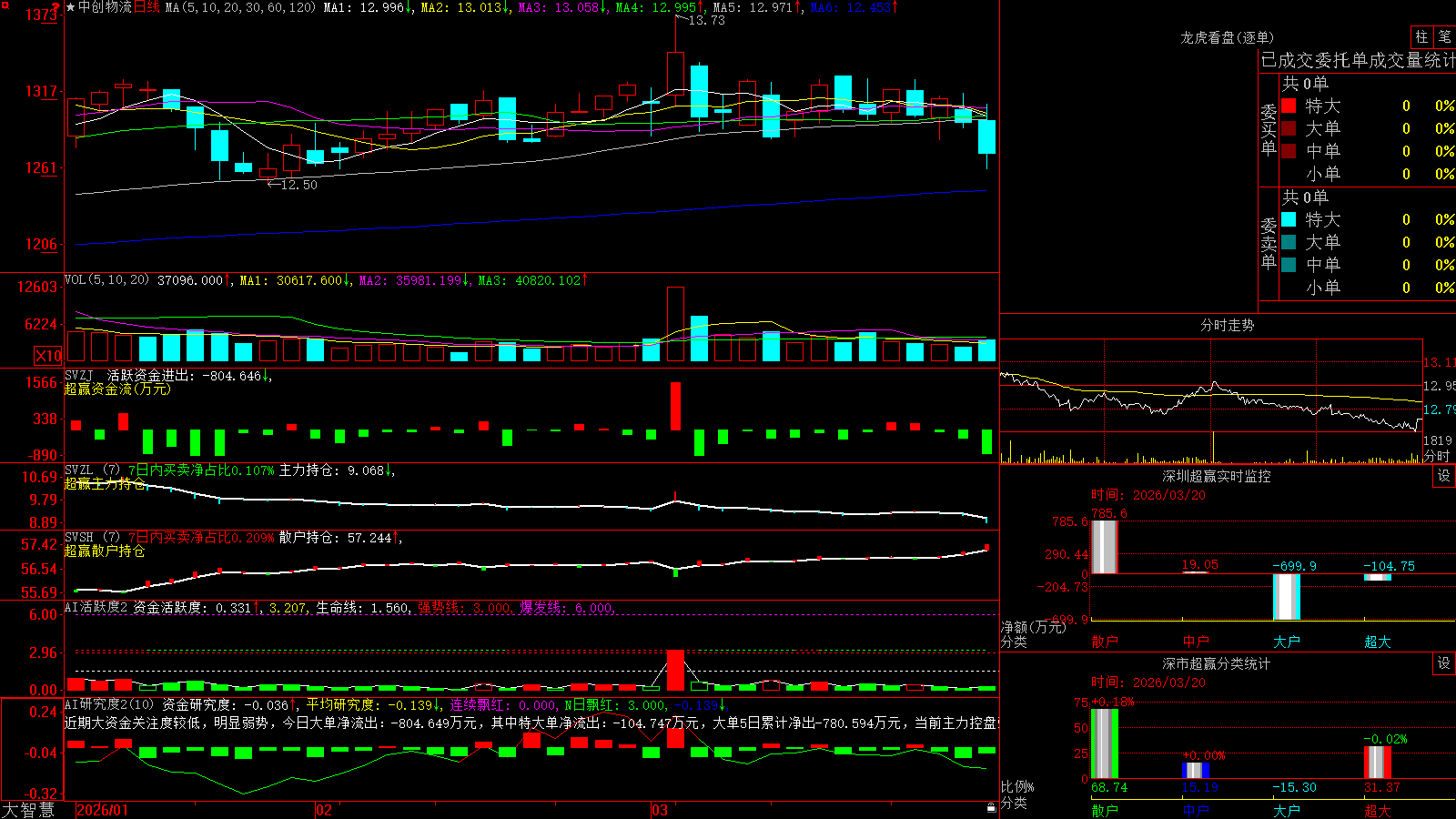Click the 时间: 2026/03/20 in 实时监控 panel
Viewport: 1456px width, 819px height.
[1148, 495]
